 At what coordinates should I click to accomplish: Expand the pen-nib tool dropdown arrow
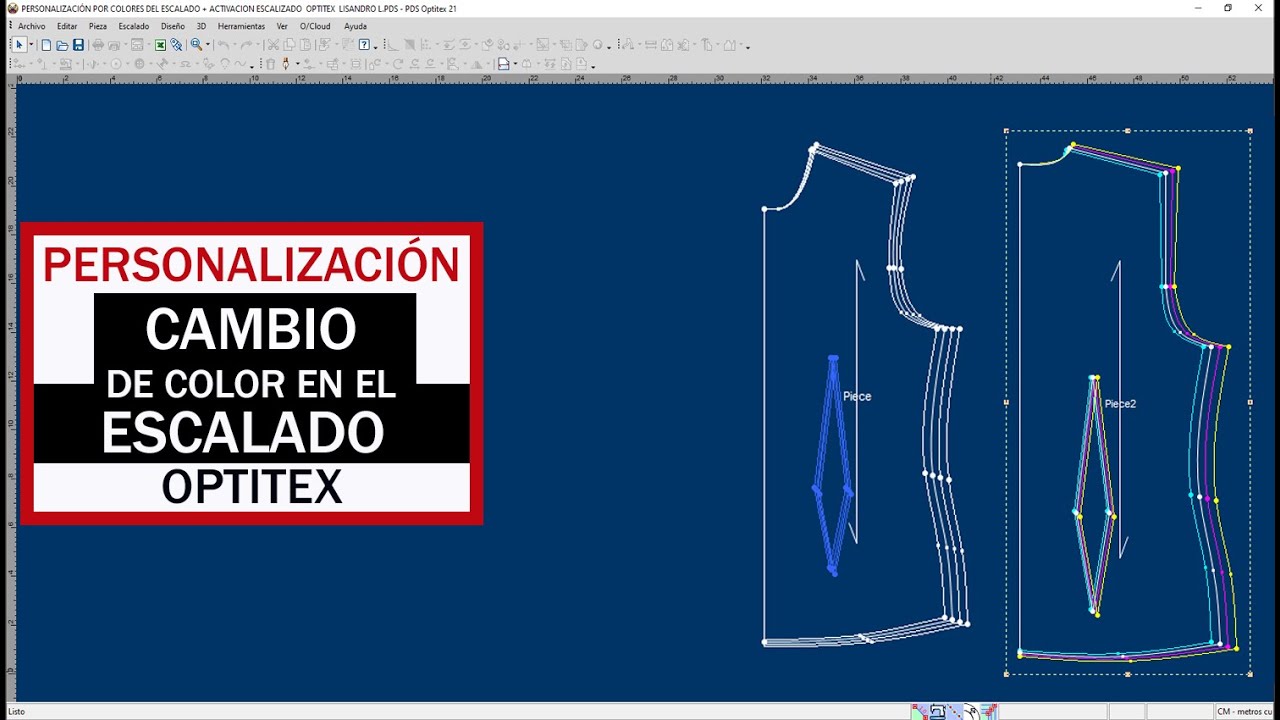click(297, 64)
